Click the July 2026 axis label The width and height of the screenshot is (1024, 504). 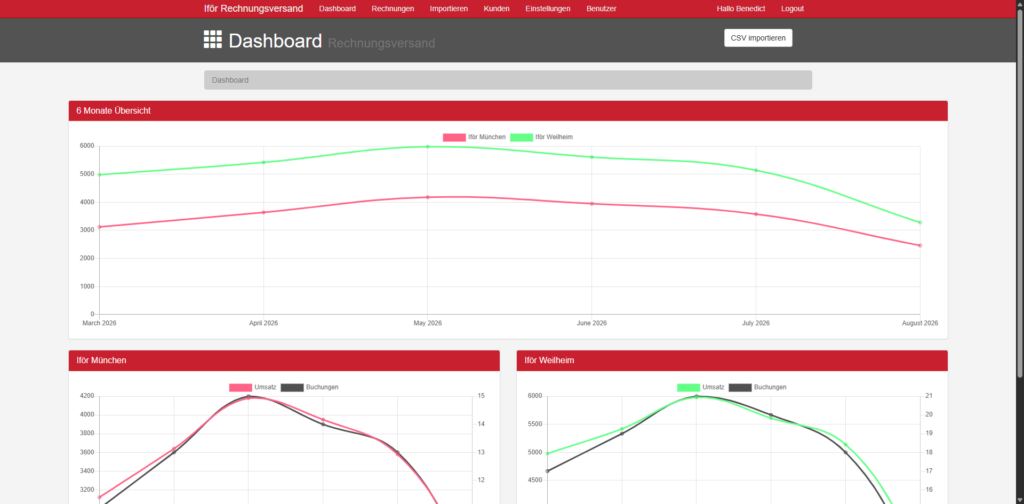tap(756, 323)
